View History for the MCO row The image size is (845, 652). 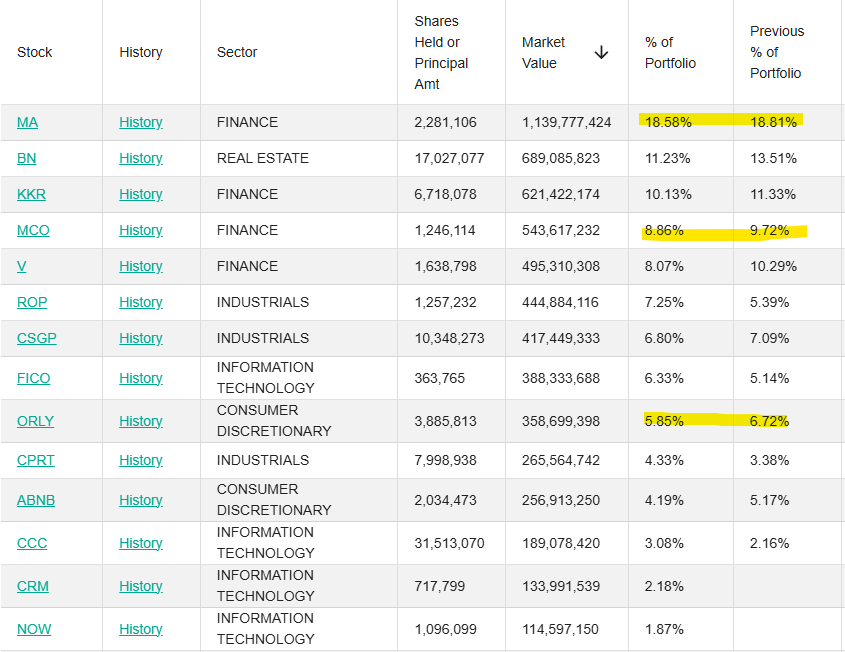(x=141, y=231)
